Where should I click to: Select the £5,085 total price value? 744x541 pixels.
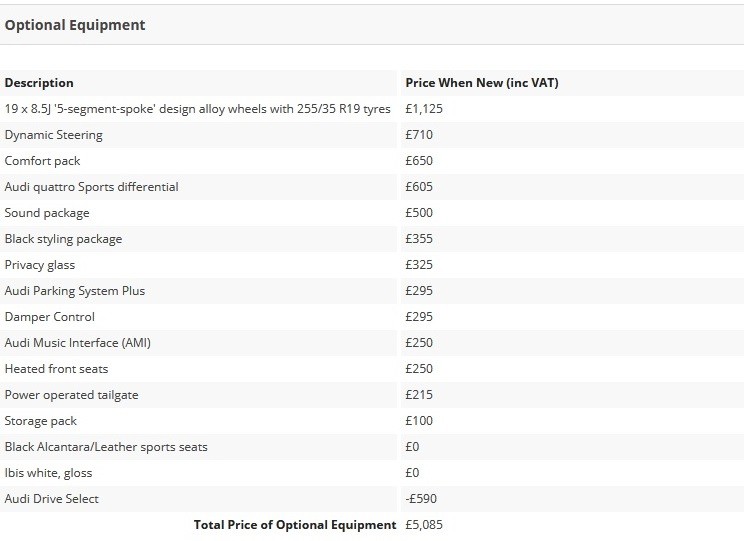(424, 525)
